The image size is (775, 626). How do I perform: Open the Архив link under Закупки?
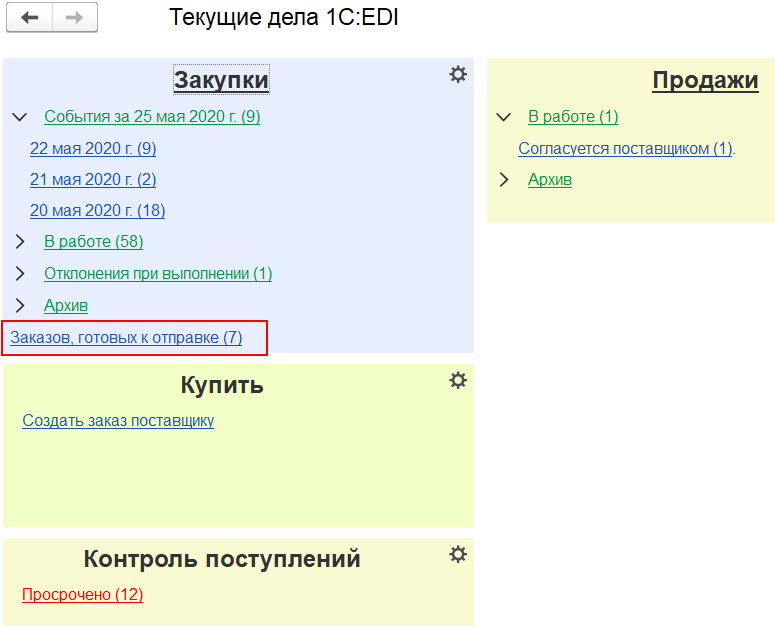click(66, 305)
